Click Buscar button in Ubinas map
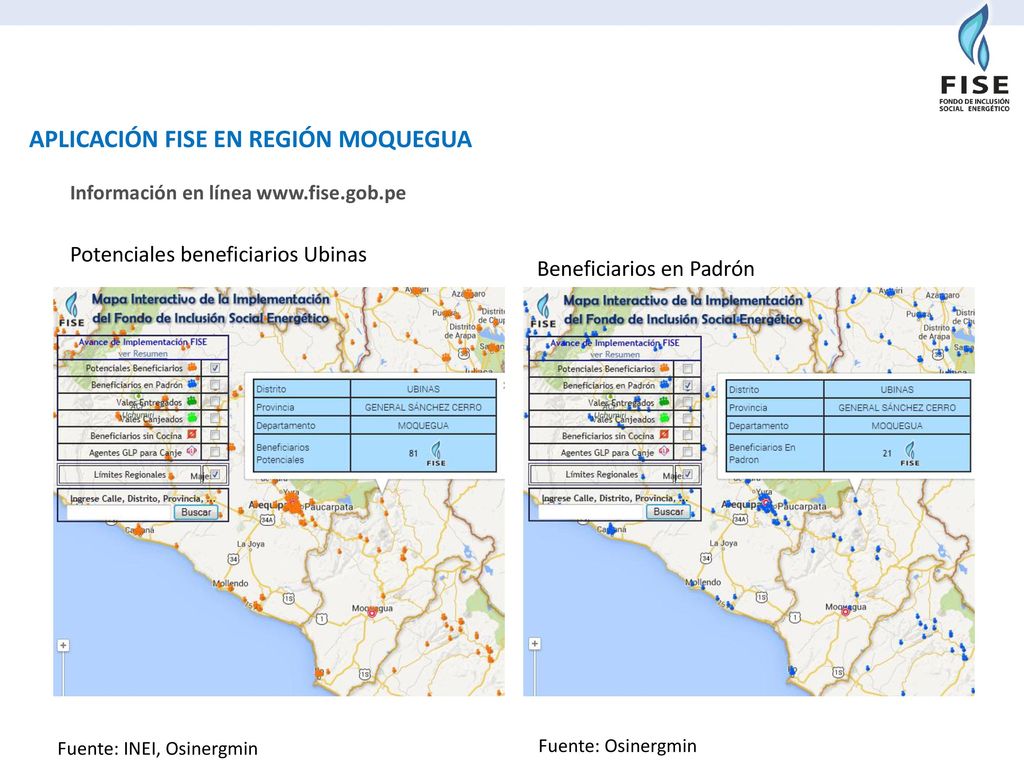 [196, 513]
